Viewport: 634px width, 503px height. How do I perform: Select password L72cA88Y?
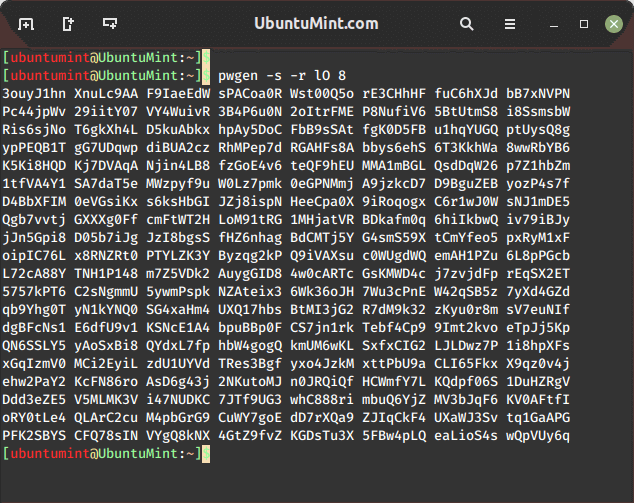point(34,274)
